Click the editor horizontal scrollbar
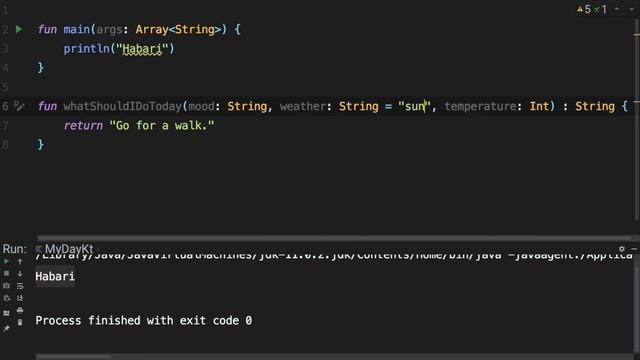Image resolution: width=640 pixels, height=360 pixels. pyautogui.click(x=334, y=238)
